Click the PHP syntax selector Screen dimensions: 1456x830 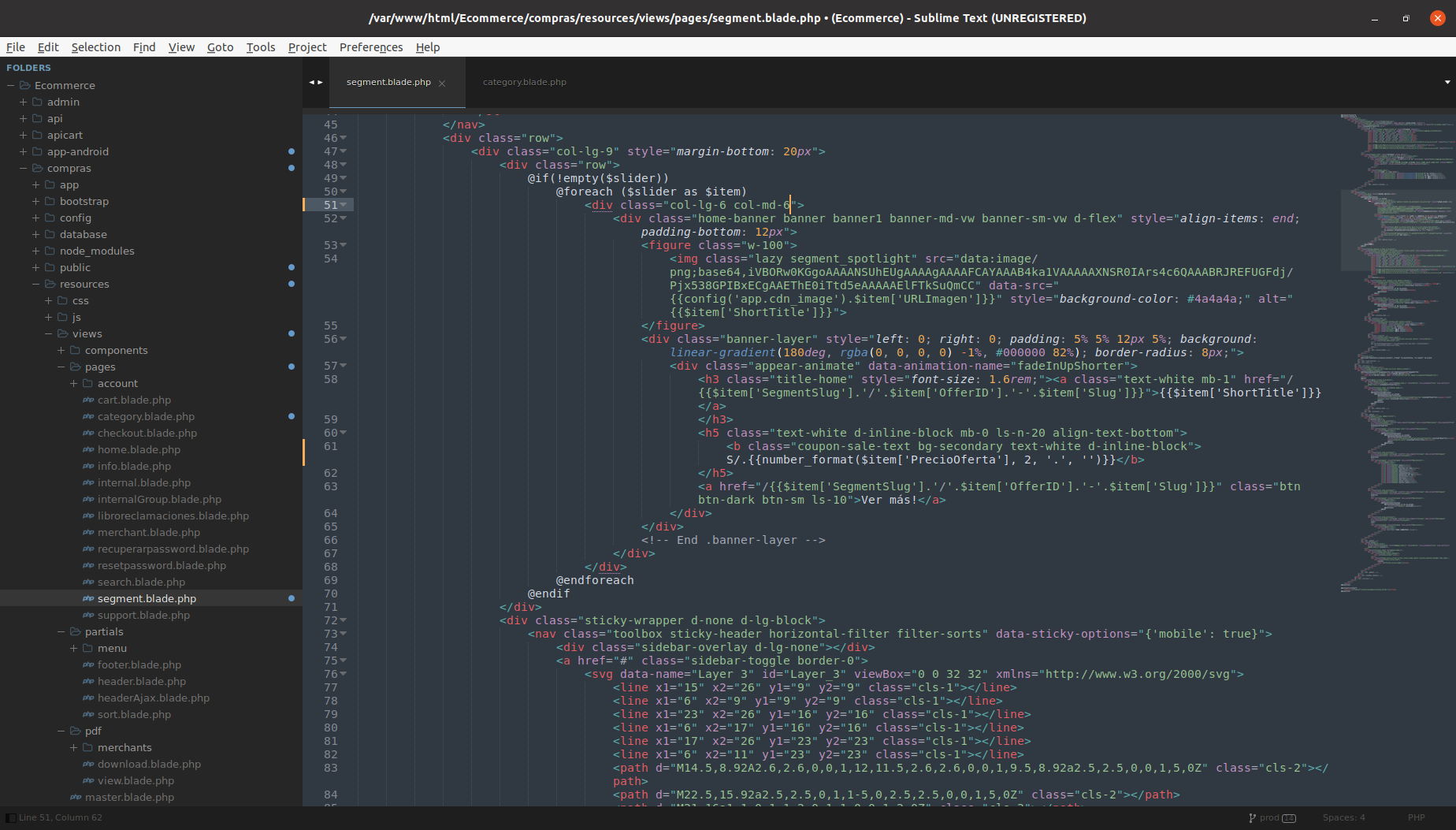1416,817
